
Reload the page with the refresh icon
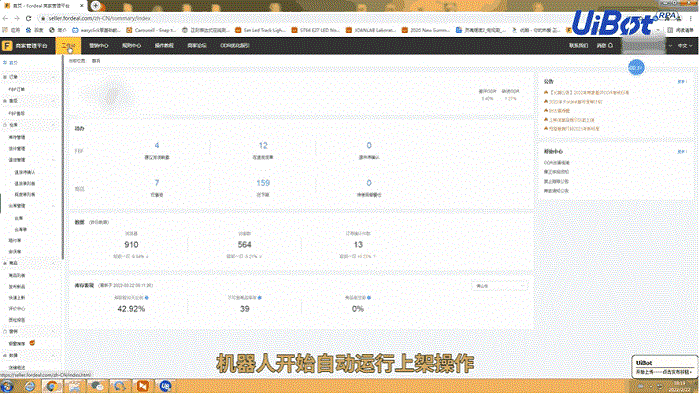pos(28,18)
